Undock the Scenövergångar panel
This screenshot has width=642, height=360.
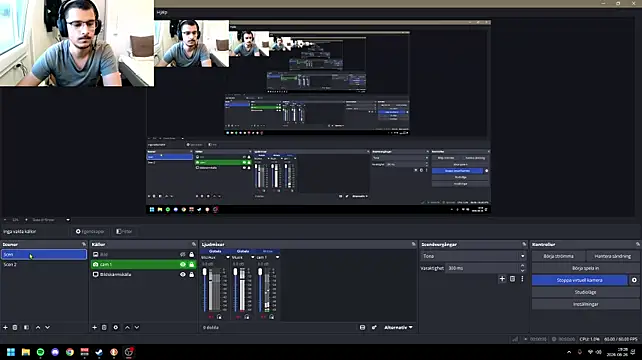(524, 245)
